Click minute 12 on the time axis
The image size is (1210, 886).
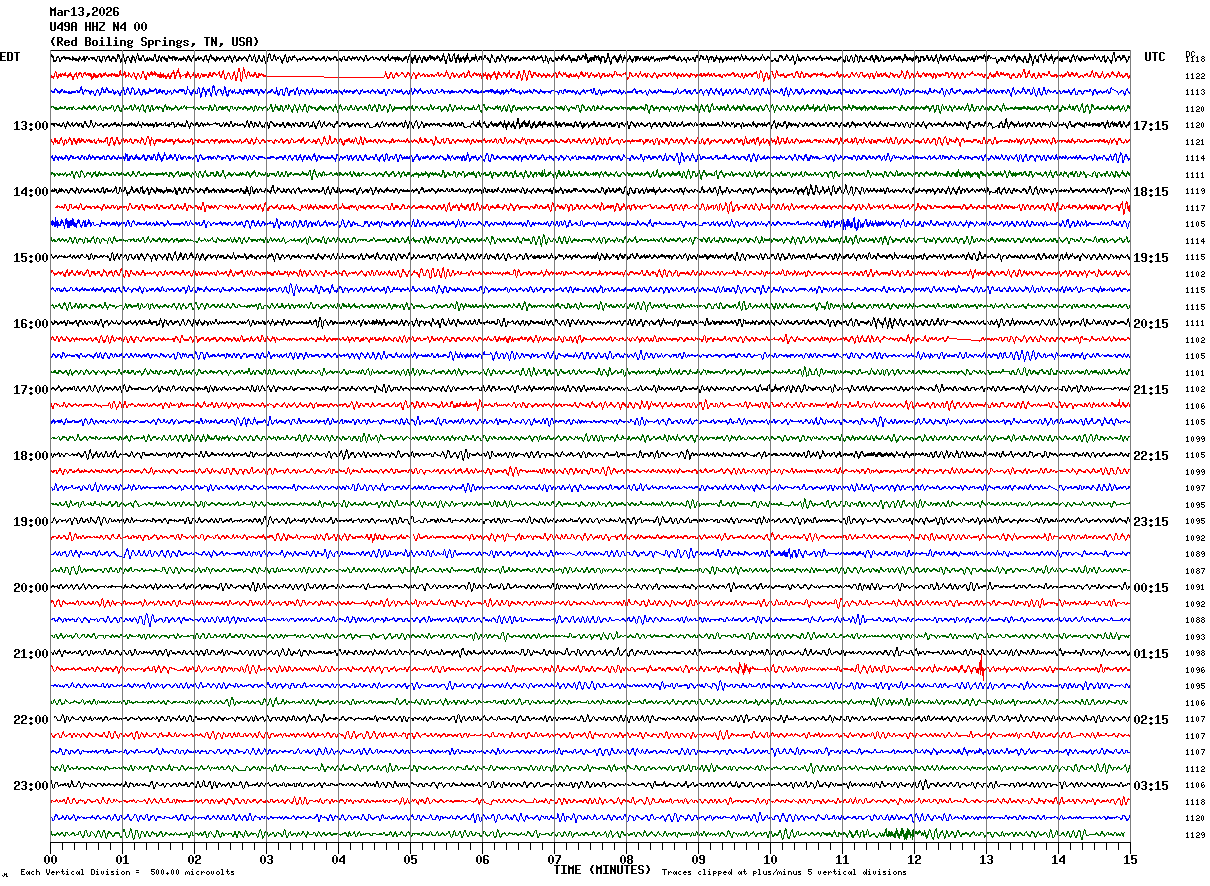914,859
